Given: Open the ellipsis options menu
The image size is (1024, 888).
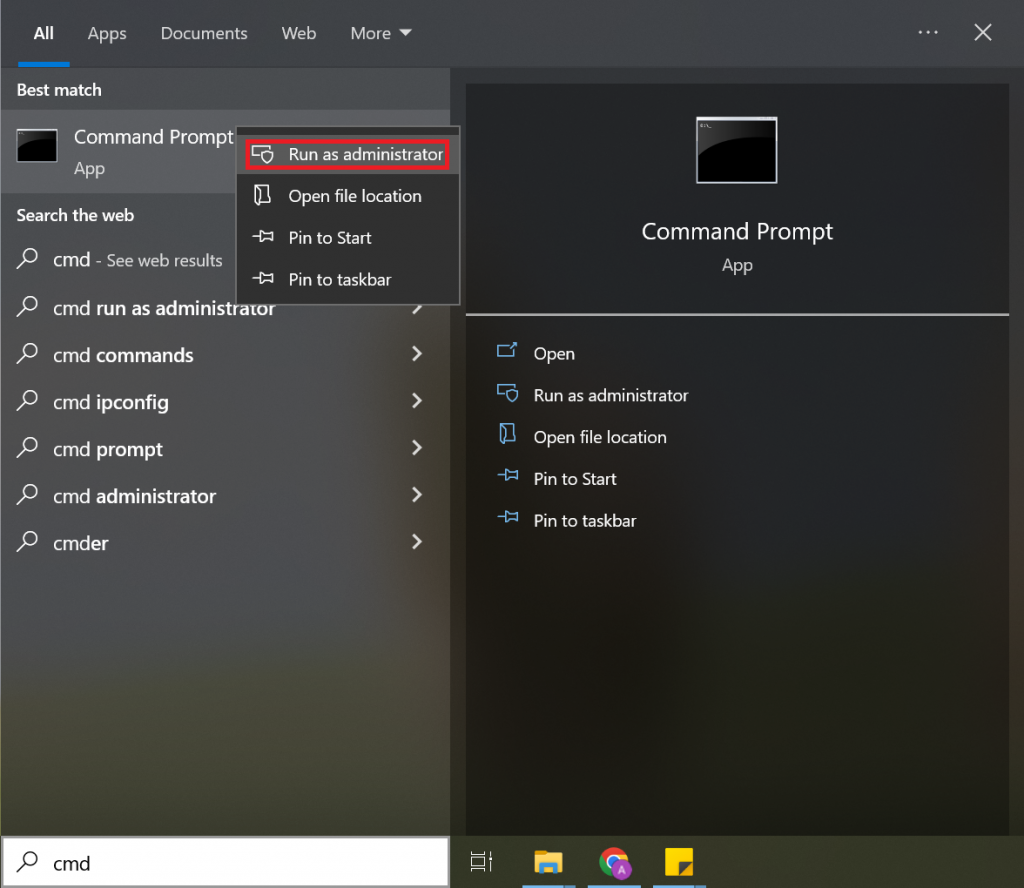Looking at the screenshot, I should click(927, 32).
